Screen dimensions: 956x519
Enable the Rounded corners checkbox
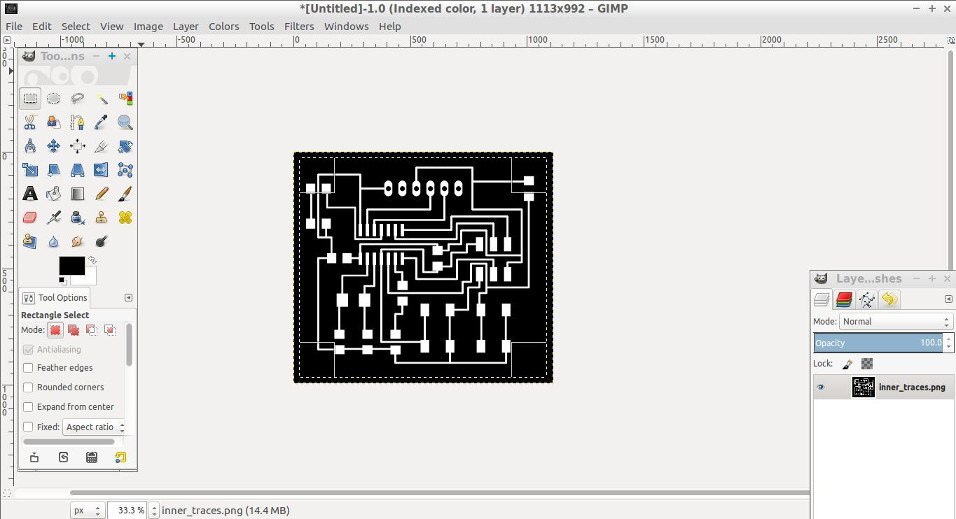coord(28,387)
